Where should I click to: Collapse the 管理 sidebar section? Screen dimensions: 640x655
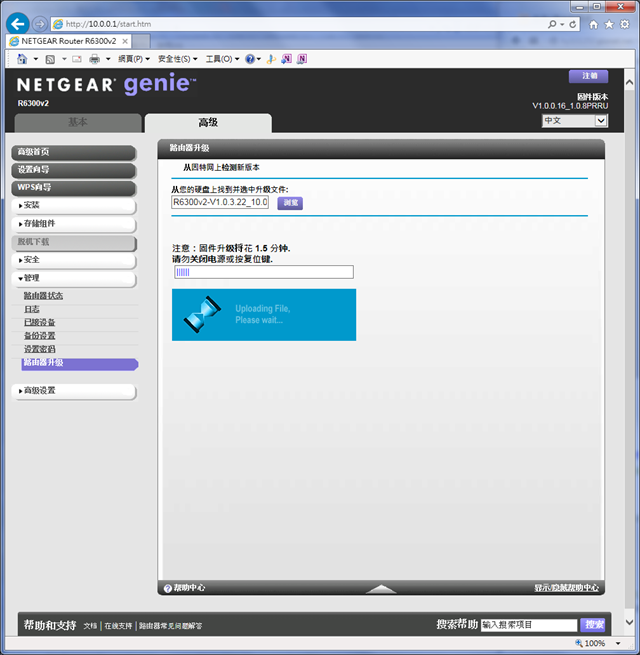coord(74,279)
